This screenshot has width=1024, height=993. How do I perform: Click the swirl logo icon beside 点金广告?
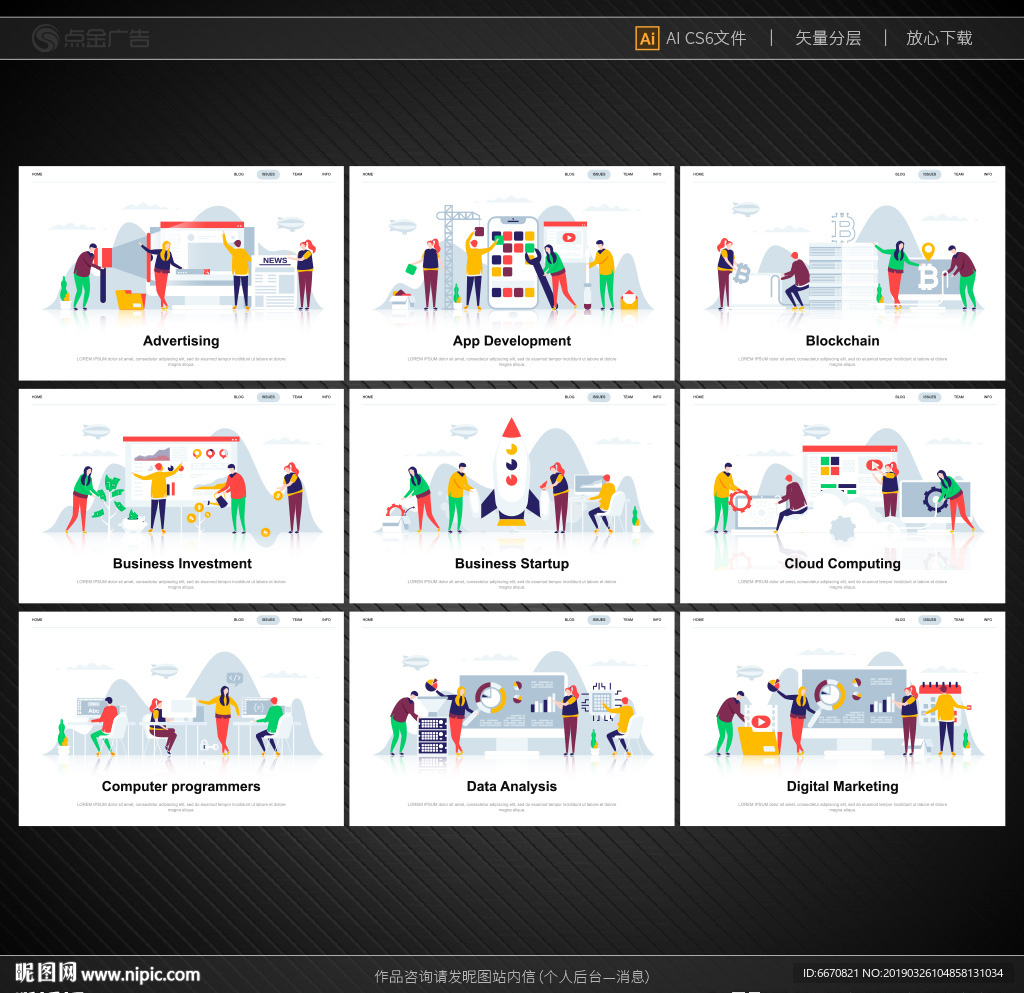(45, 38)
